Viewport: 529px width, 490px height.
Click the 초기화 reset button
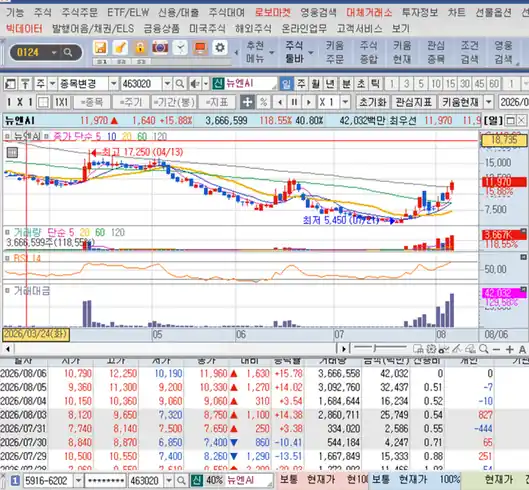pos(373,102)
